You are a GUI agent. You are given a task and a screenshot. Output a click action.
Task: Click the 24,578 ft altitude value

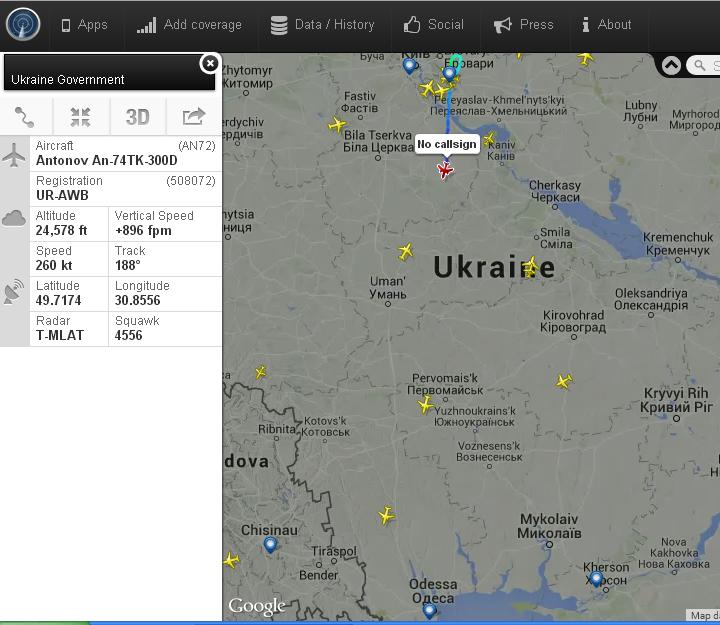point(62,230)
